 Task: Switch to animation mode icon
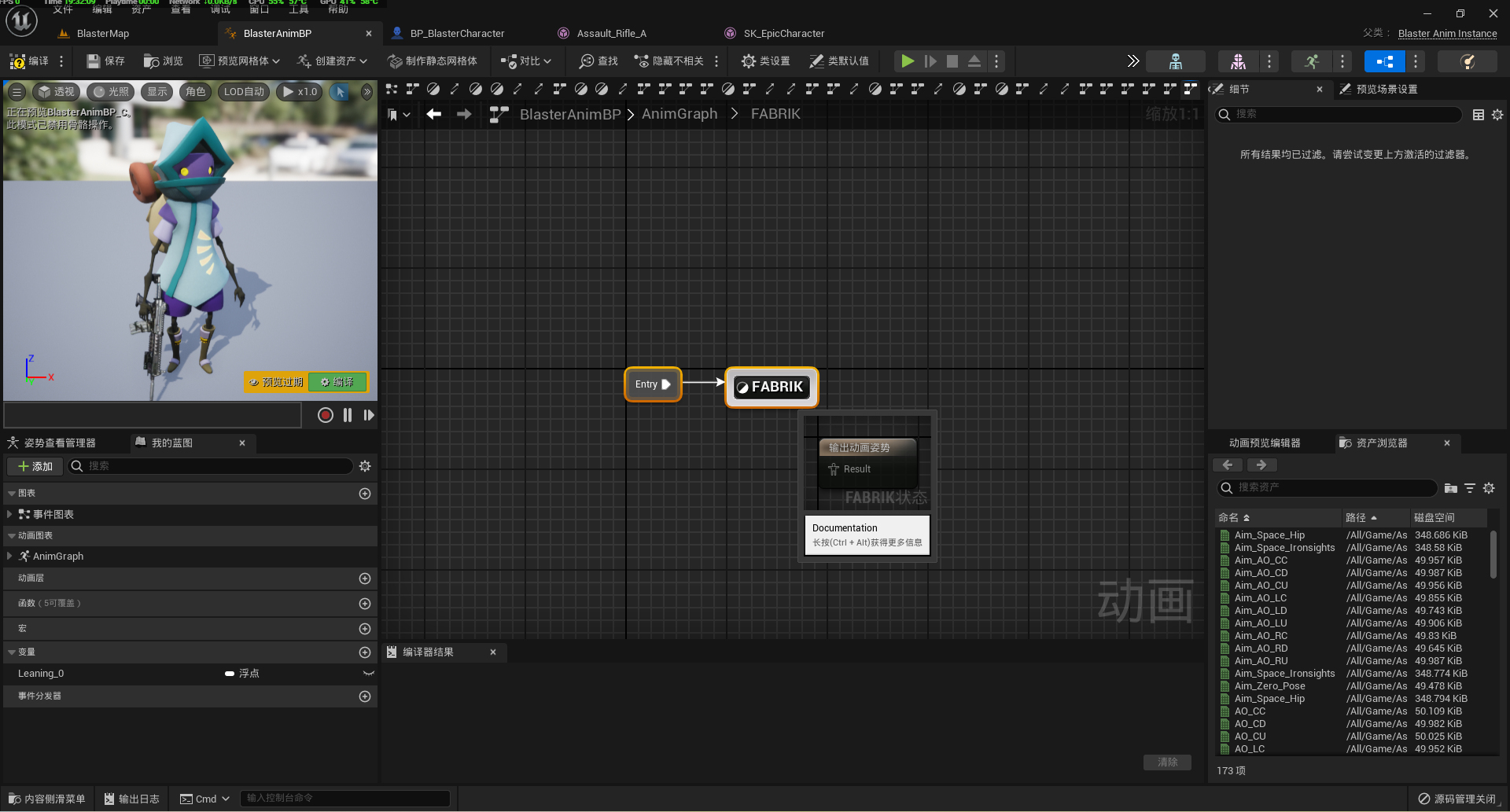pyautogui.click(x=1312, y=61)
